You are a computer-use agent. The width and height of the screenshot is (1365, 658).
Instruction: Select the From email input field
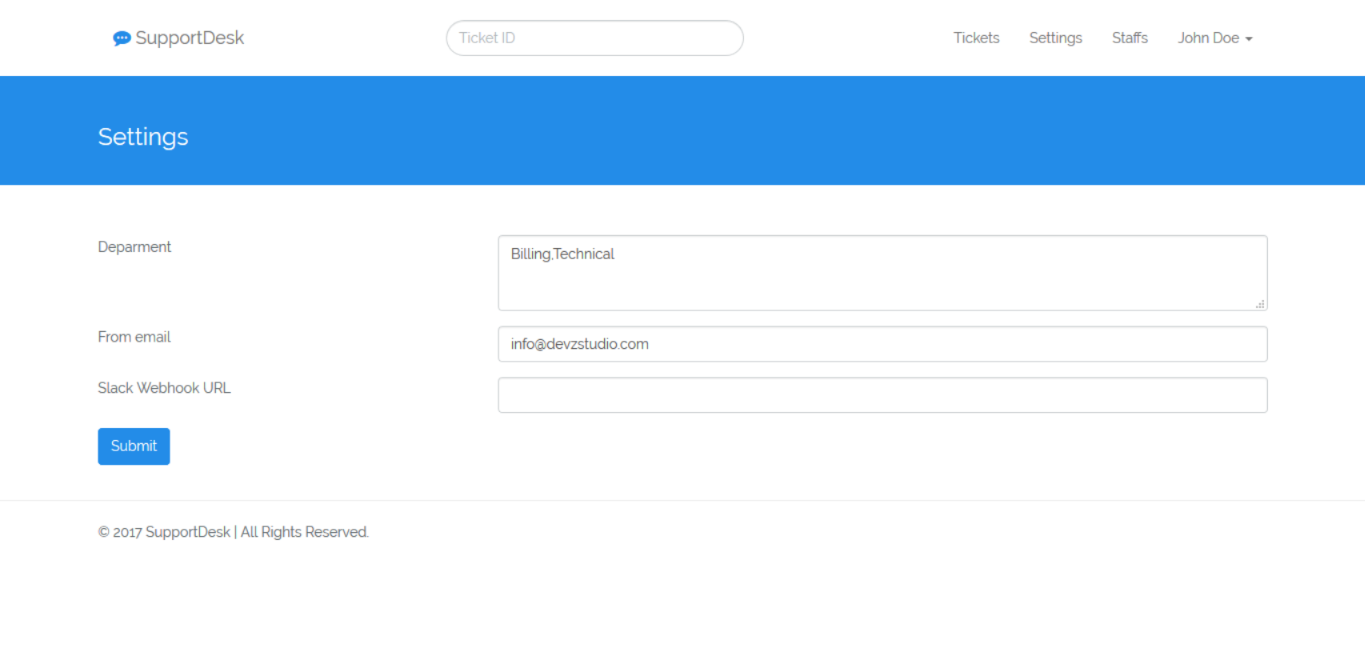pyautogui.click(x=882, y=344)
